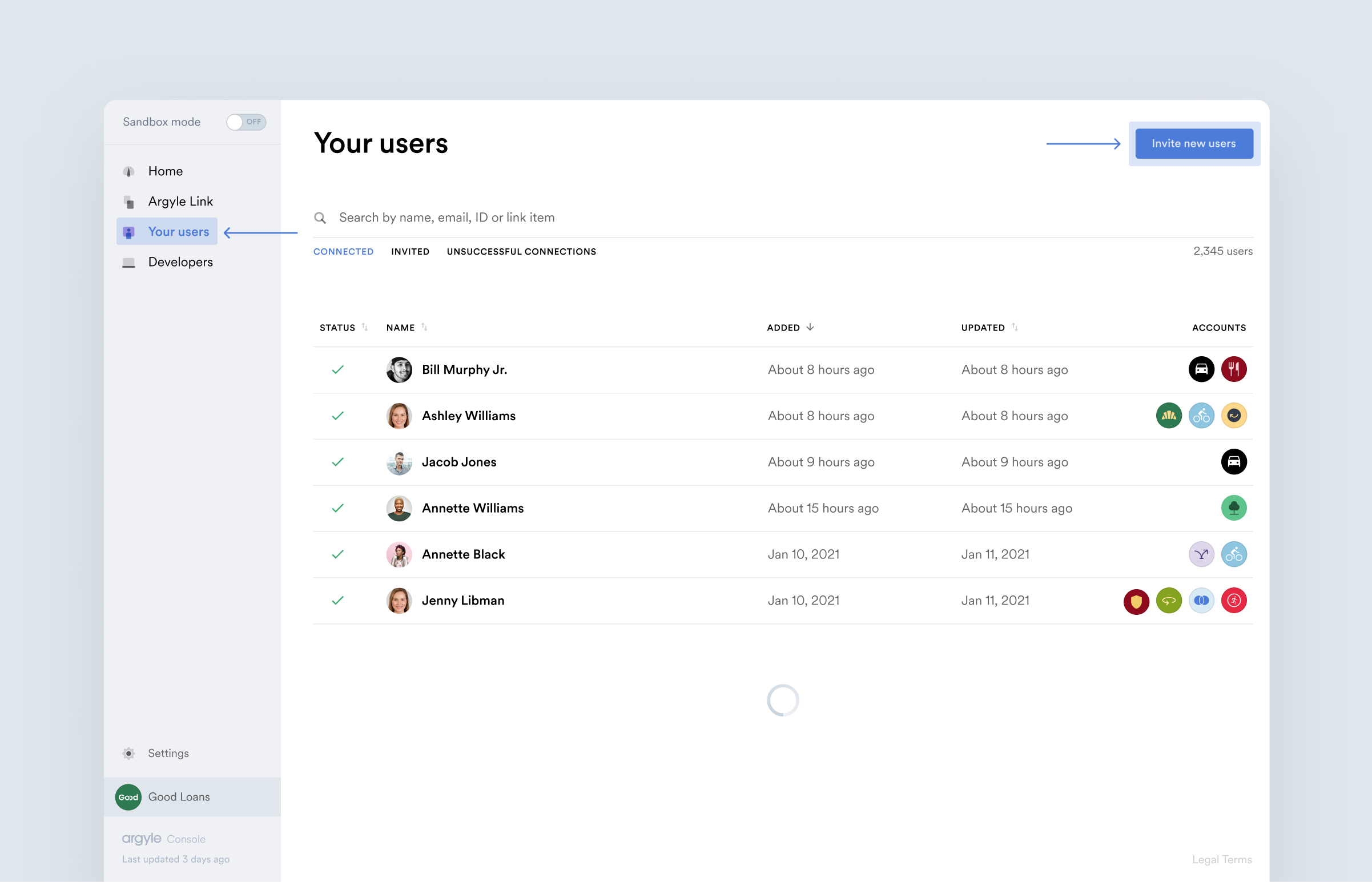The width and height of the screenshot is (1372, 882).
Task: Click the car account icon in Jacob Jones row
Action: click(x=1233, y=462)
